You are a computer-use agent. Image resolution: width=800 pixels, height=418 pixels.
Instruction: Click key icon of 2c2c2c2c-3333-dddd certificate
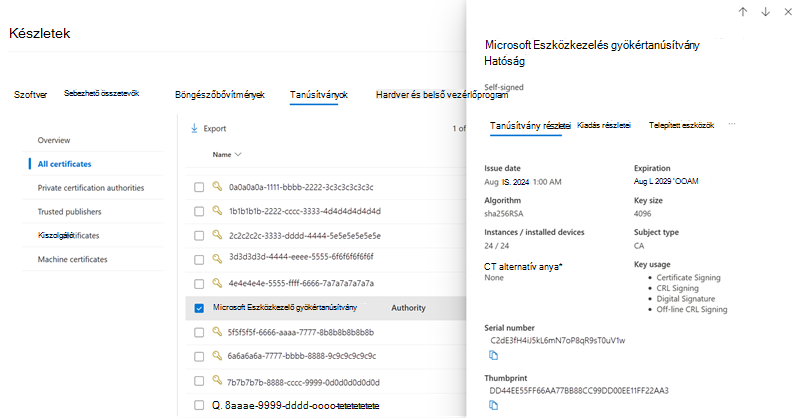click(217, 234)
